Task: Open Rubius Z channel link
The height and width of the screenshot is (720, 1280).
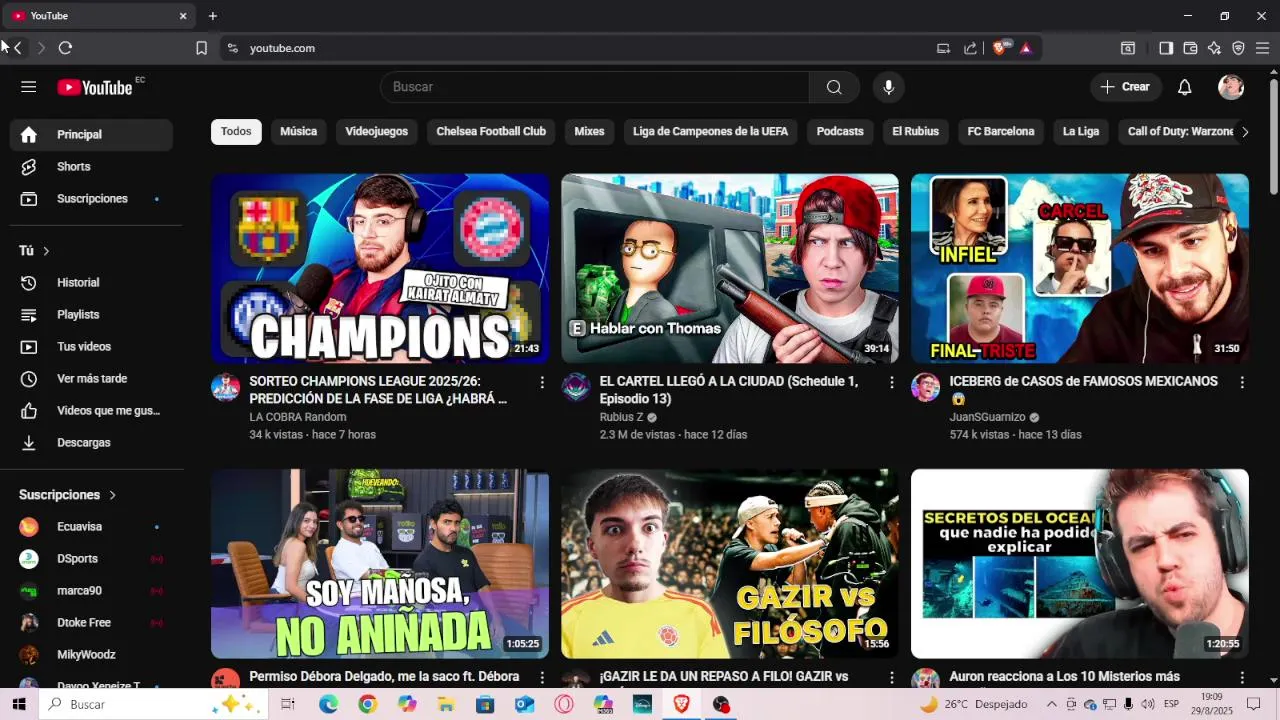Action: [621, 417]
